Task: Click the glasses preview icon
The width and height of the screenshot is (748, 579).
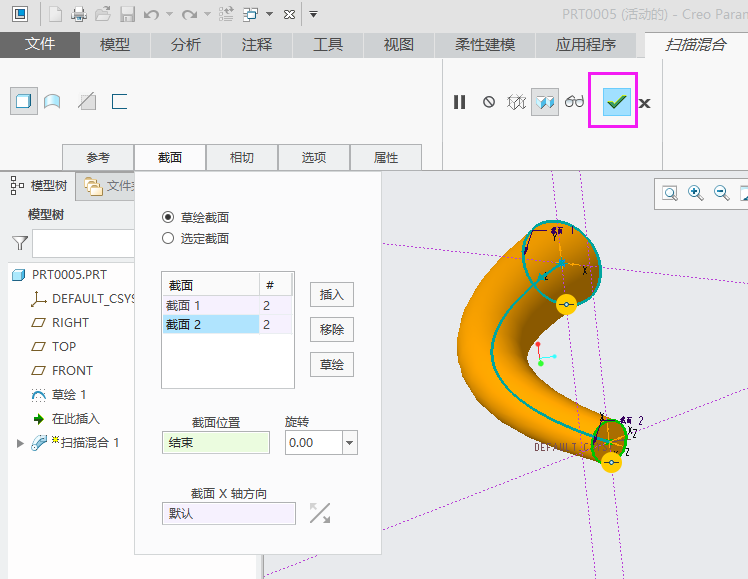Action: coord(574,102)
